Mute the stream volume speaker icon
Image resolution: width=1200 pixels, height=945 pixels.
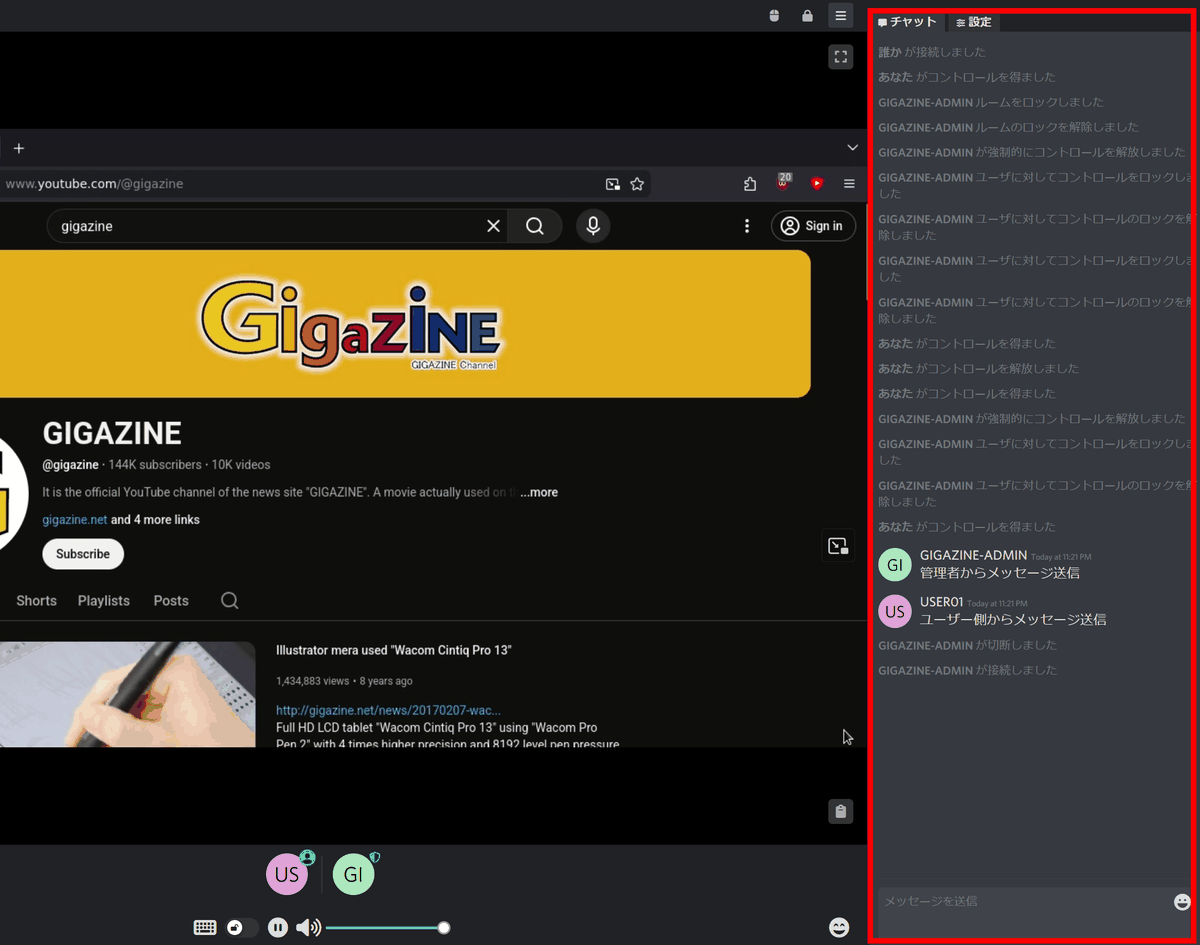[x=307, y=927]
